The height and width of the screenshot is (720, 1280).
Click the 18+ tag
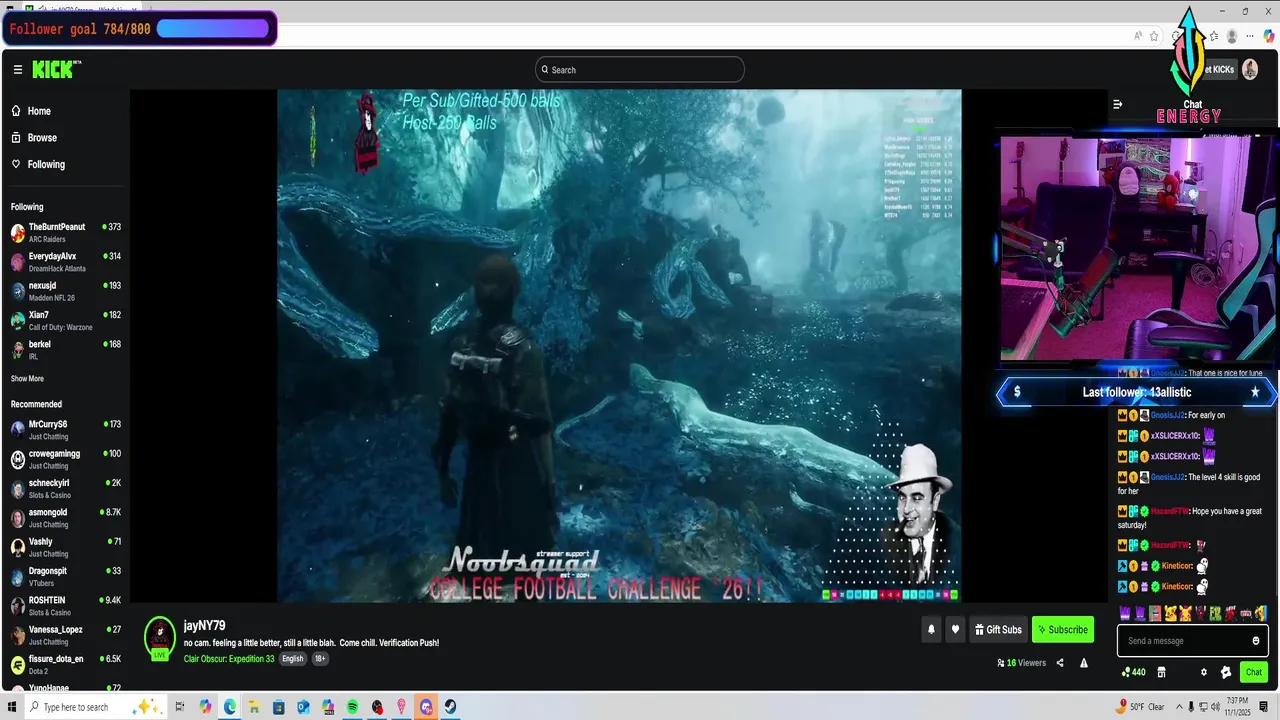(x=320, y=659)
